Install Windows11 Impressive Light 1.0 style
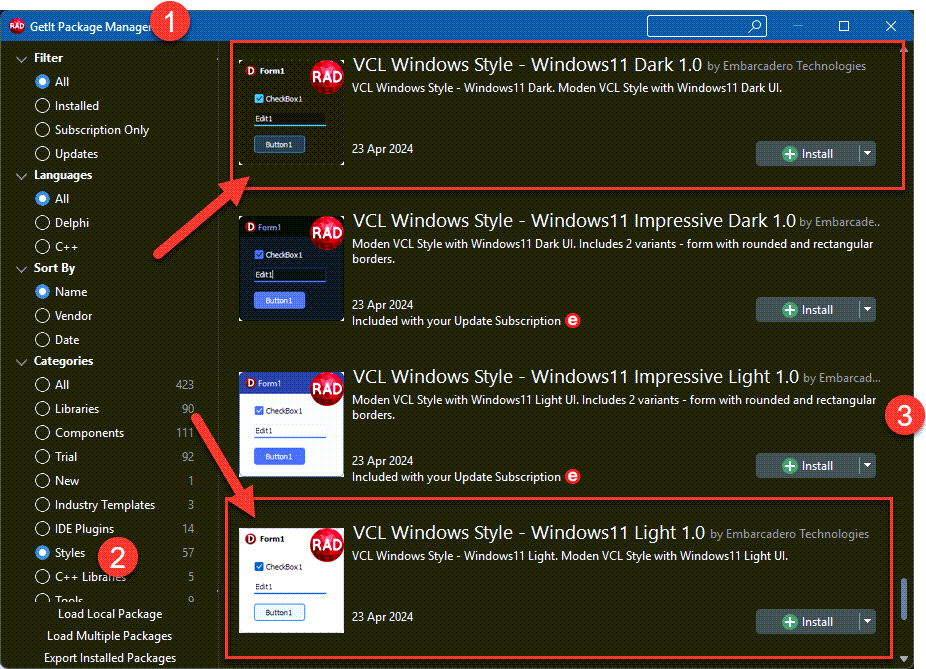This screenshot has height=669, width=926. (x=807, y=465)
